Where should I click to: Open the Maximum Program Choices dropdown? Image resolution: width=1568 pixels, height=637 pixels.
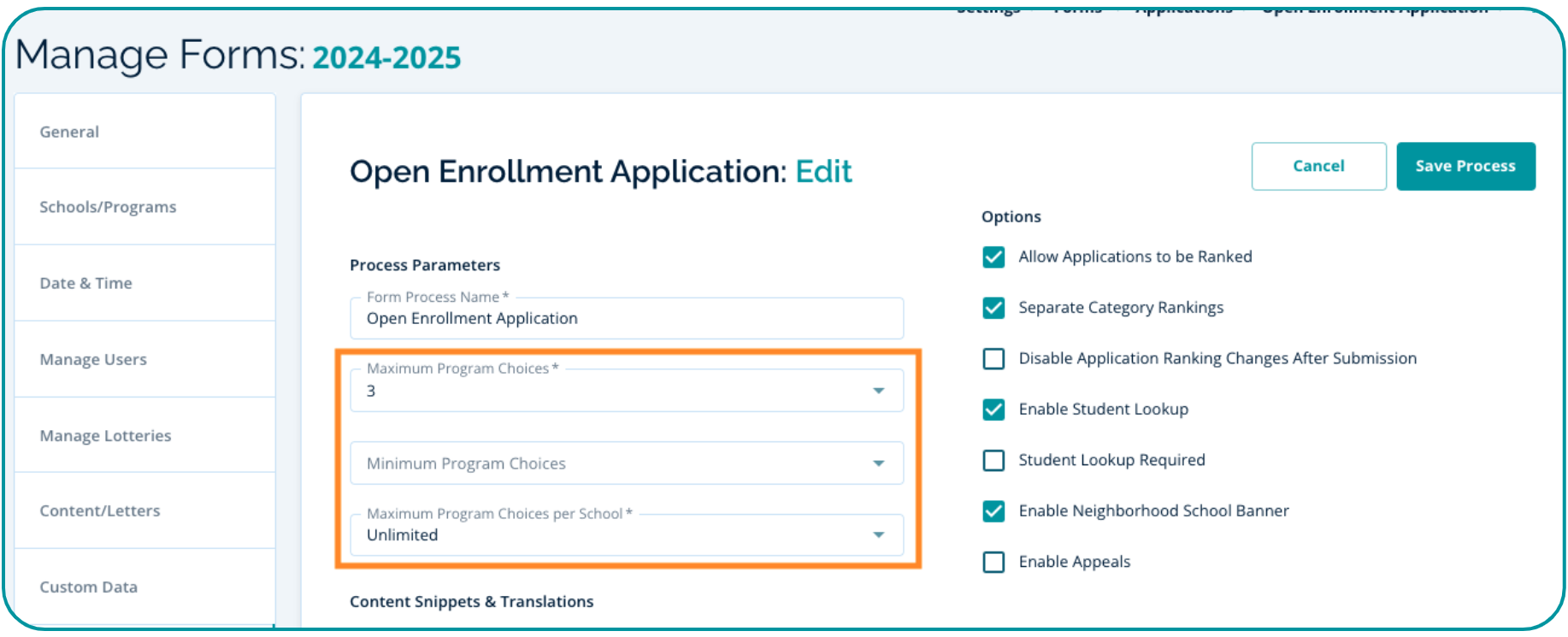pyautogui.click(x=626, y=390)
